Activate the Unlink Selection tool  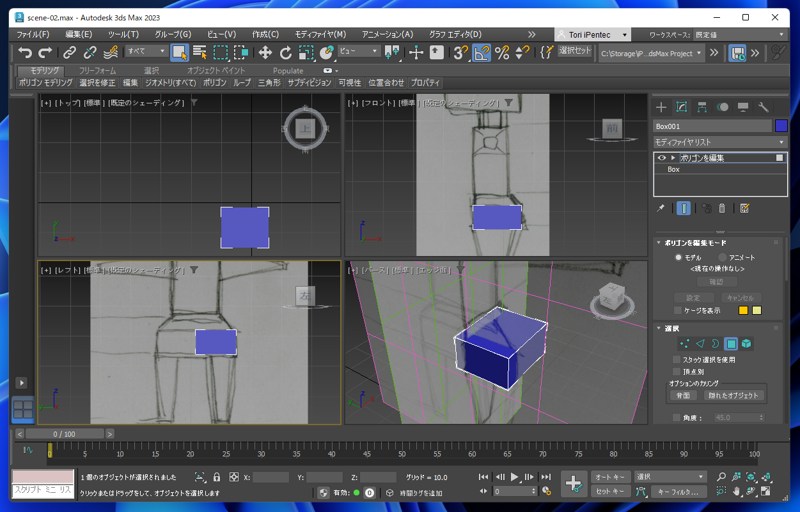click(90, 52)
